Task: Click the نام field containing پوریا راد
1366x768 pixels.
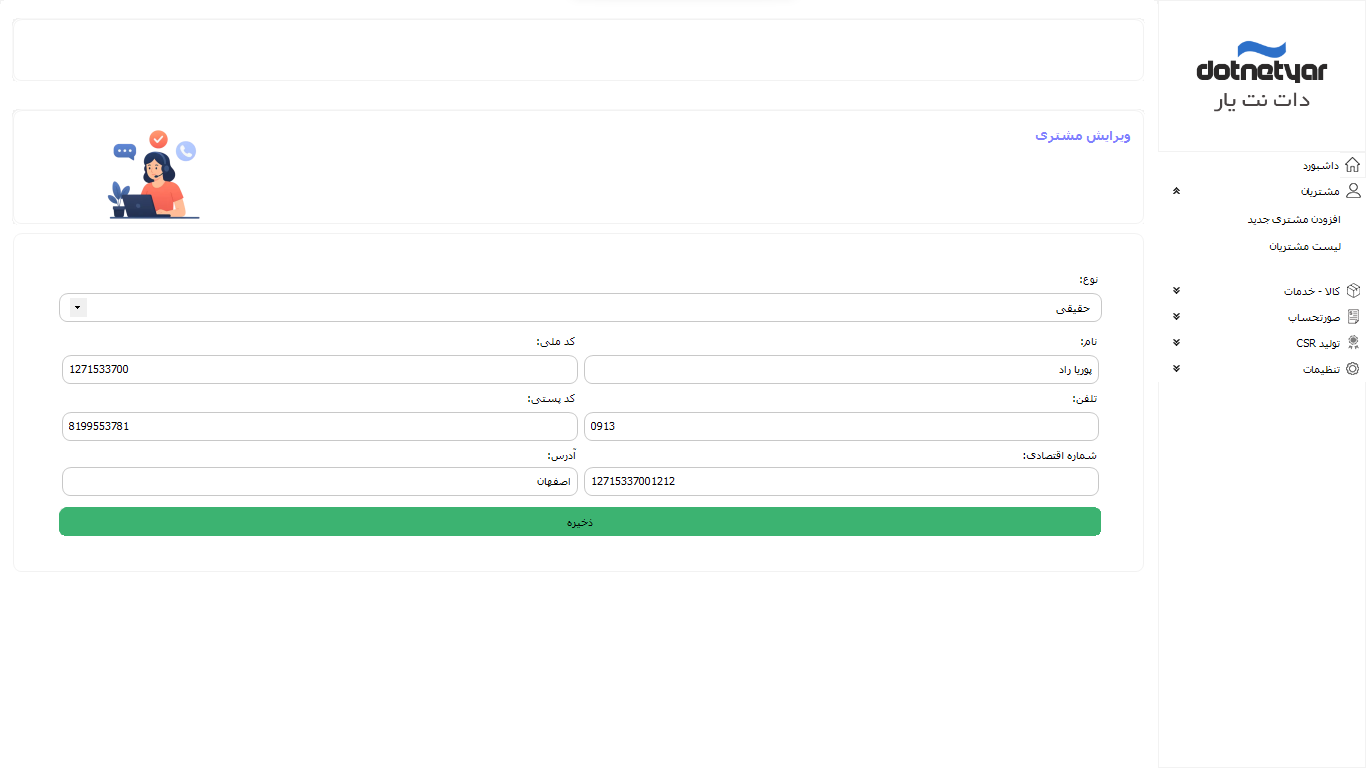Action: (840, 370)
